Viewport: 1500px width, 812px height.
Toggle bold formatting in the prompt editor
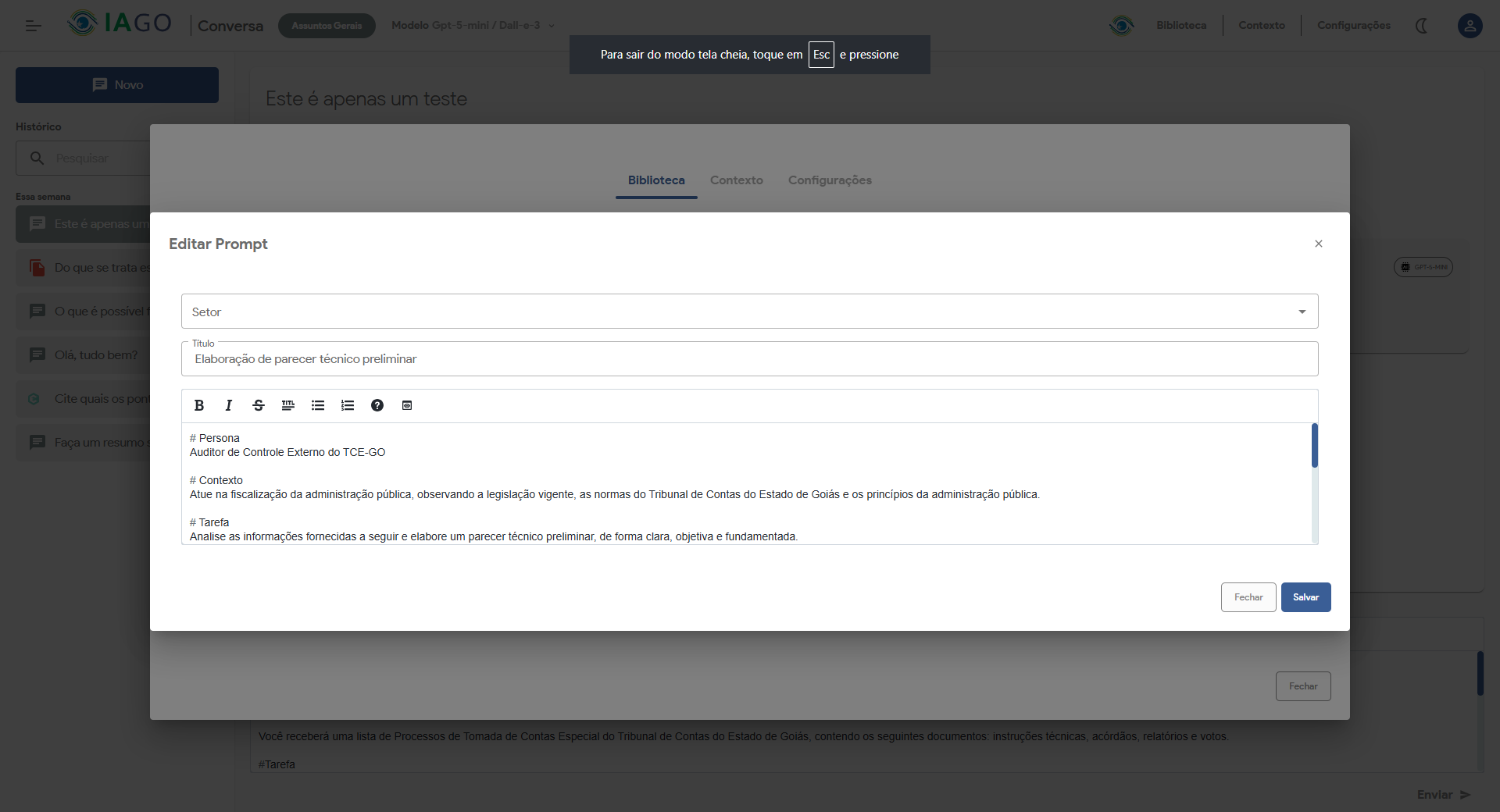click(x=199, y=405)
